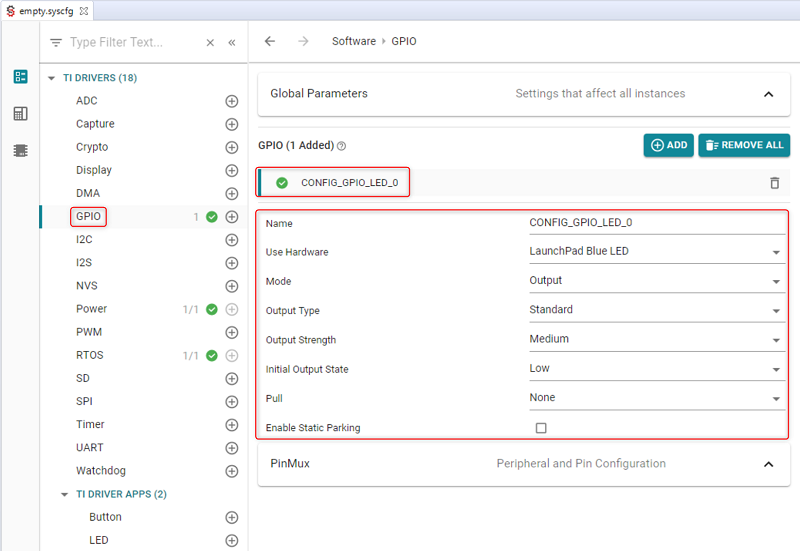Collapse the Global Parameters section

click(x=768, y=94)
